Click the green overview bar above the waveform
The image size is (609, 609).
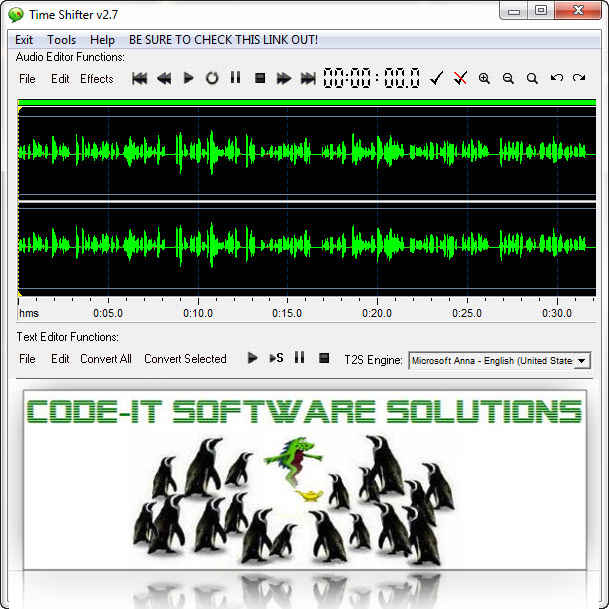point(307,103)
